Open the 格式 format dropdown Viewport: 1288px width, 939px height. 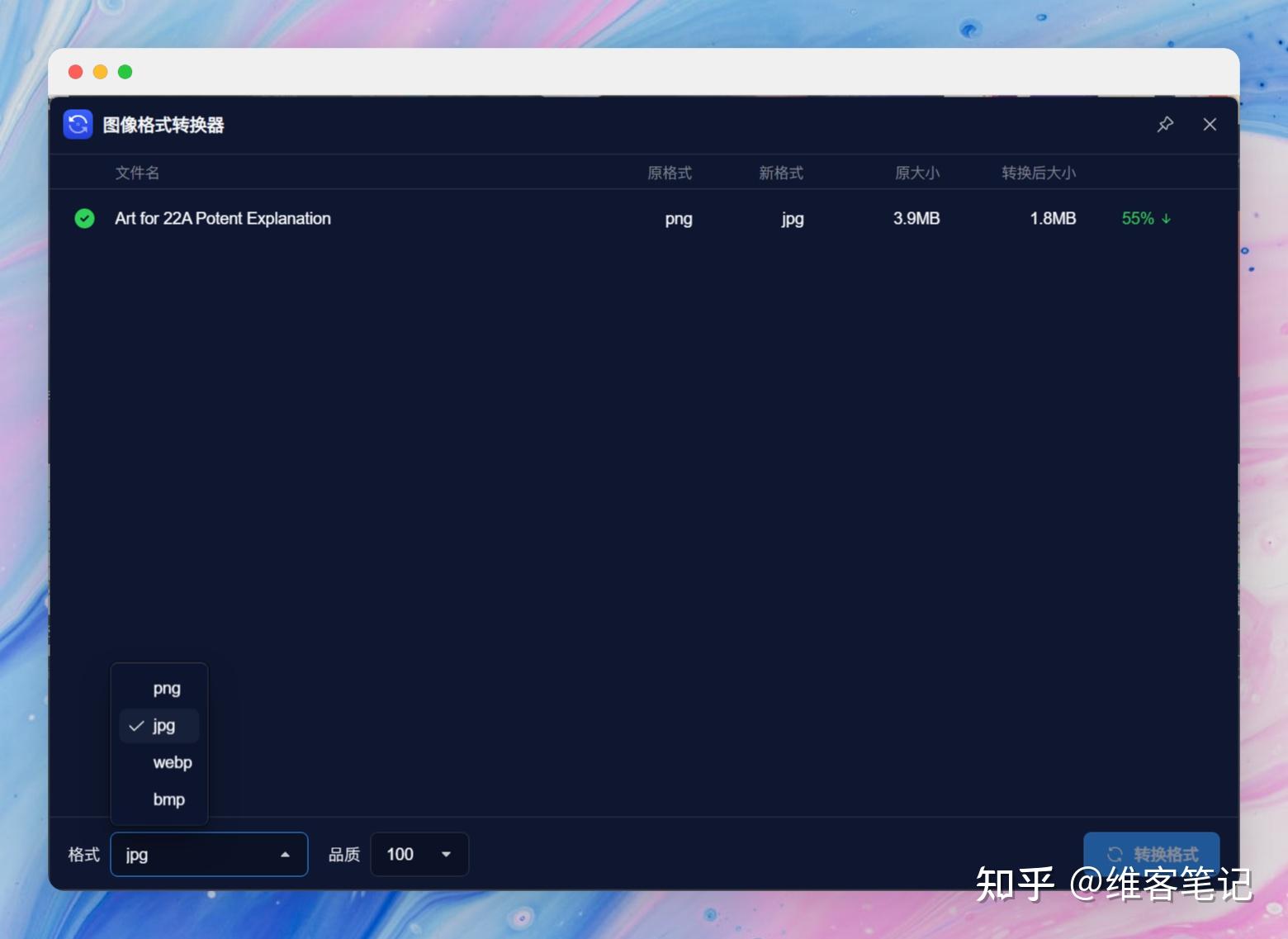[x=208, y=854]
